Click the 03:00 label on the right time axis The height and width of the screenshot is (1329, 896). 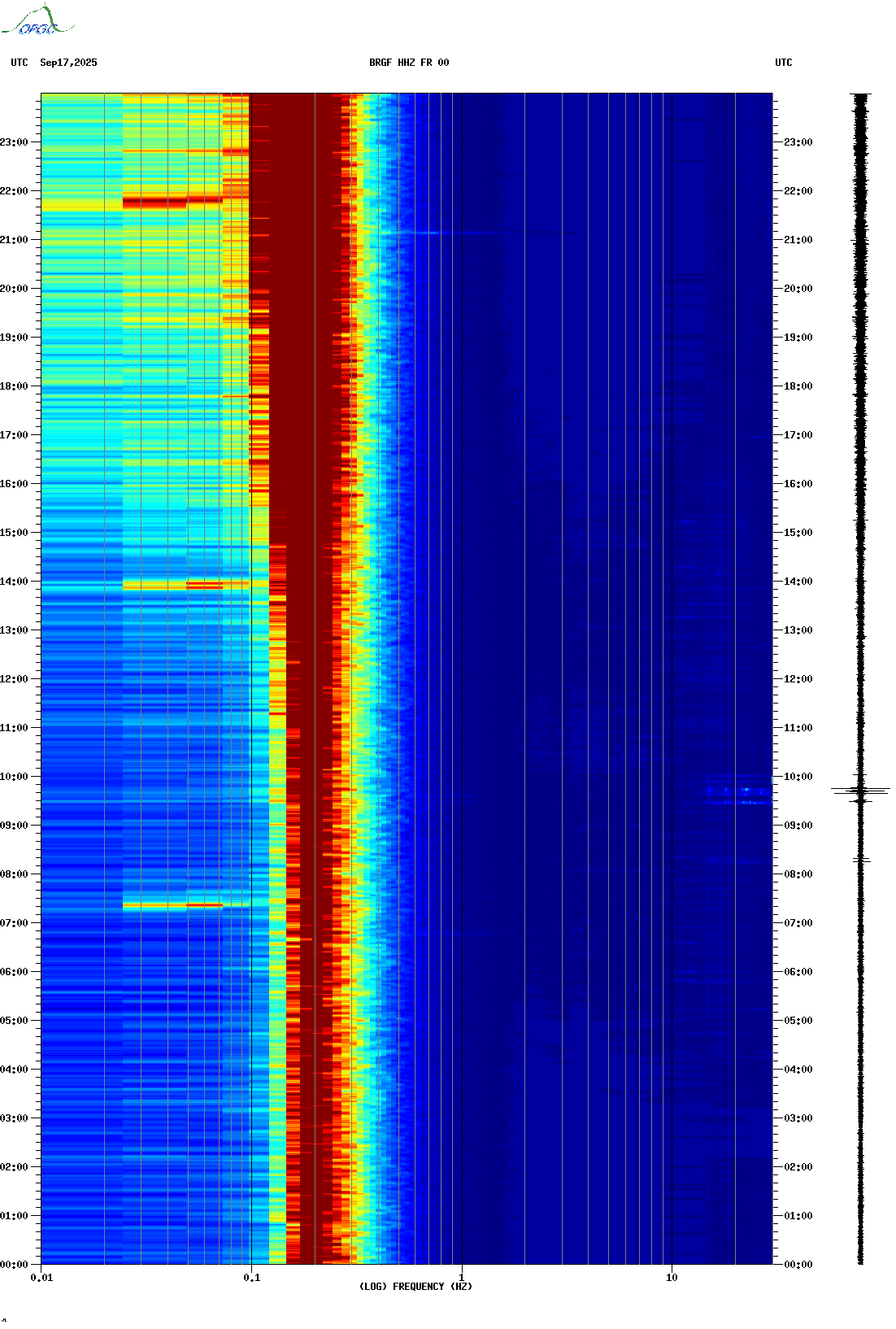[798, 1118]
